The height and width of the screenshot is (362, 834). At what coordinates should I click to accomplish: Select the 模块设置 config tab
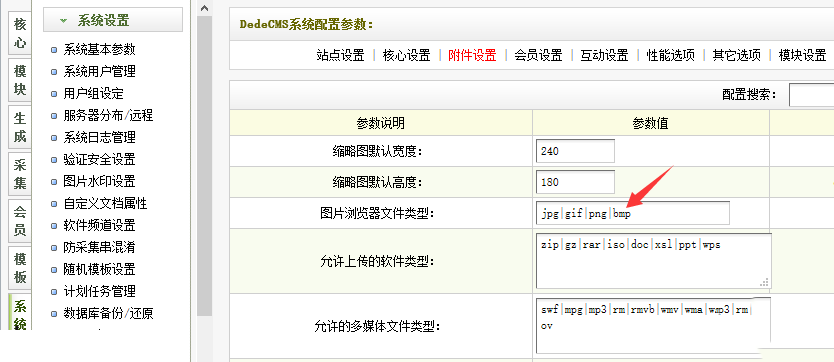pyautogui.click(x=803, y=55)
